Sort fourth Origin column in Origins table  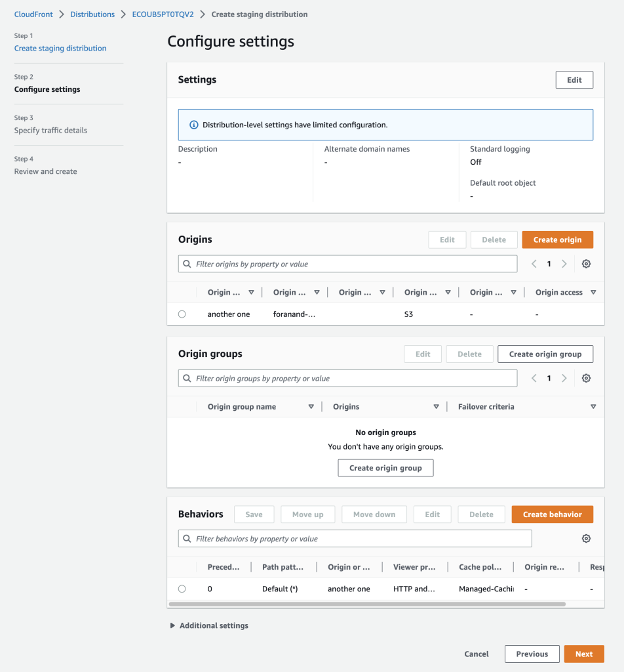pos(448,292)
